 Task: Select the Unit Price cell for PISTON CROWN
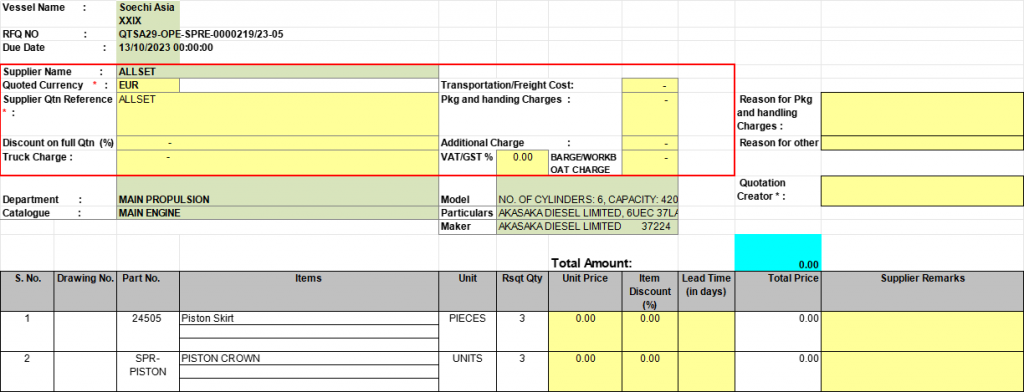coord(586,372)
